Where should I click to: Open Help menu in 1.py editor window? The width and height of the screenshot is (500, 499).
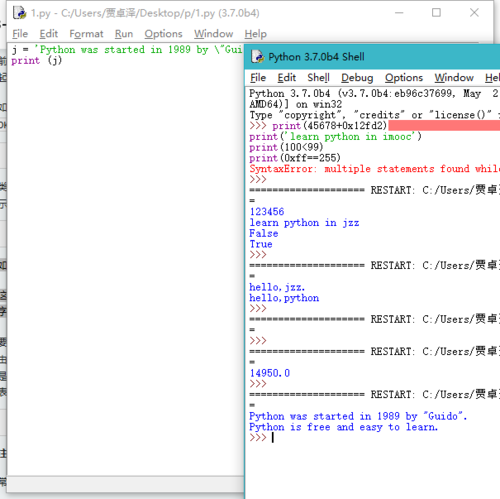[x=255, y=34]
